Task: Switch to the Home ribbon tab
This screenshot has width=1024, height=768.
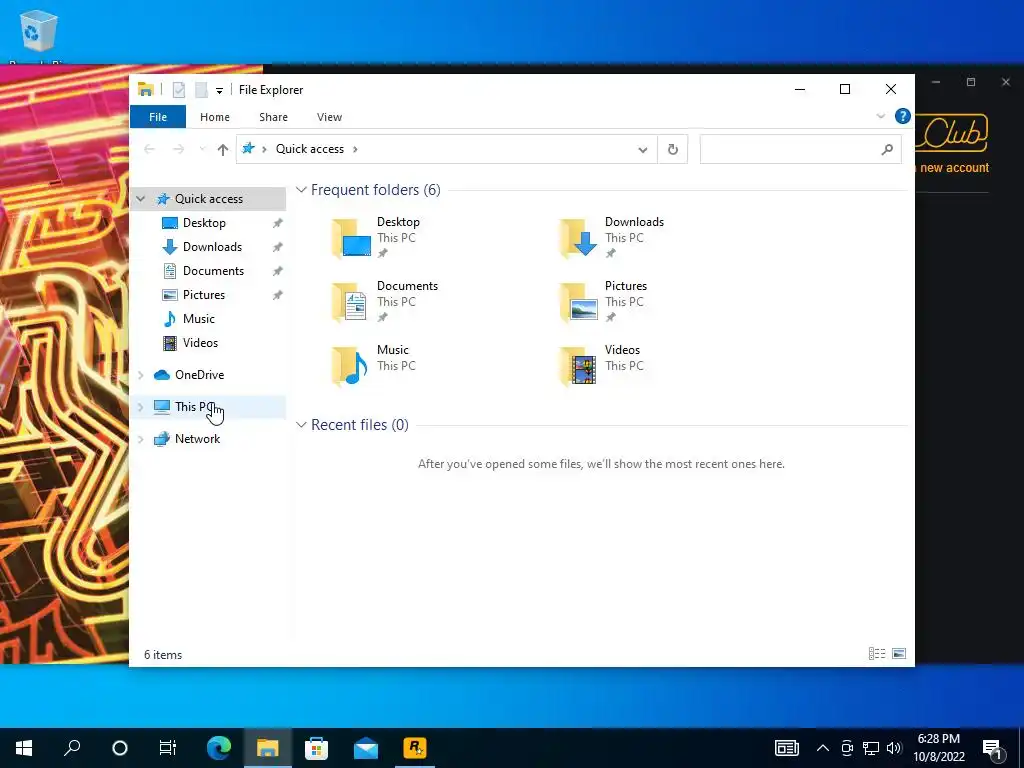Action: coord(215,117)
